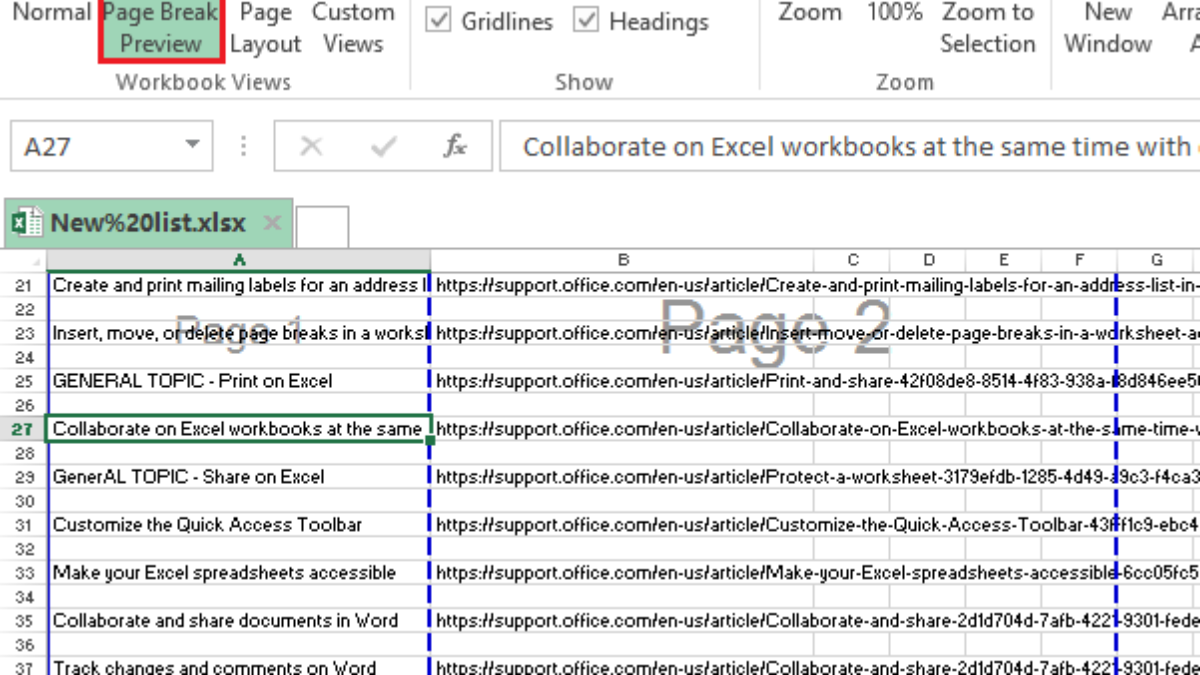Click Zoom to Selection
Image resolution: width=1200 pixels, height=675 pixels.
coord(988,28)
